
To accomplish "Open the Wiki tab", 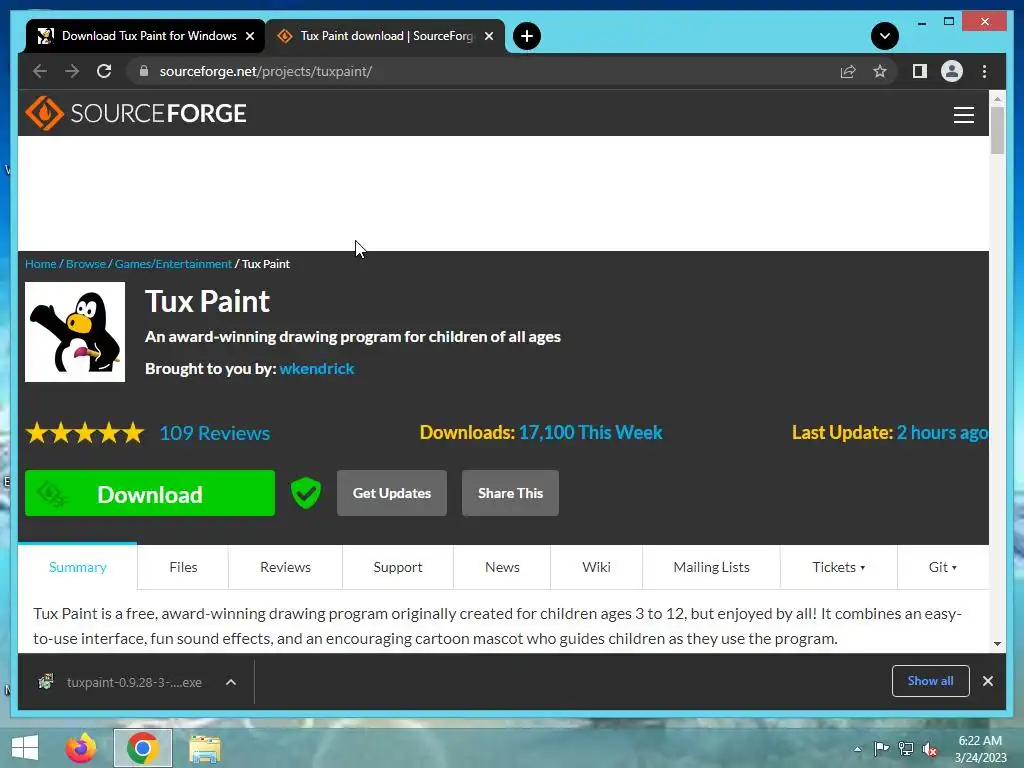I will (x=596, y=567).
